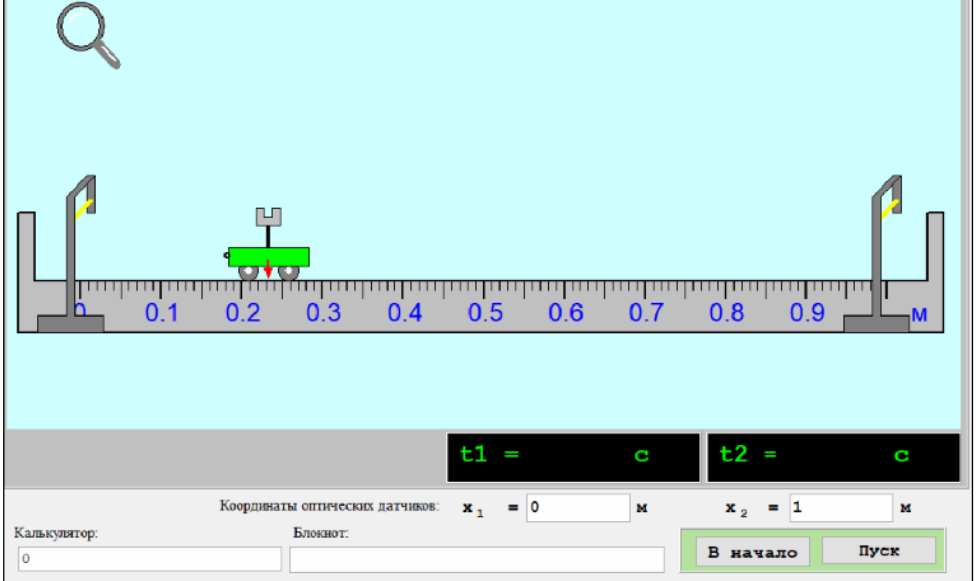This screenshot has height=581, width=976.
Task: Click the t2 timer display
Action: 833,457
